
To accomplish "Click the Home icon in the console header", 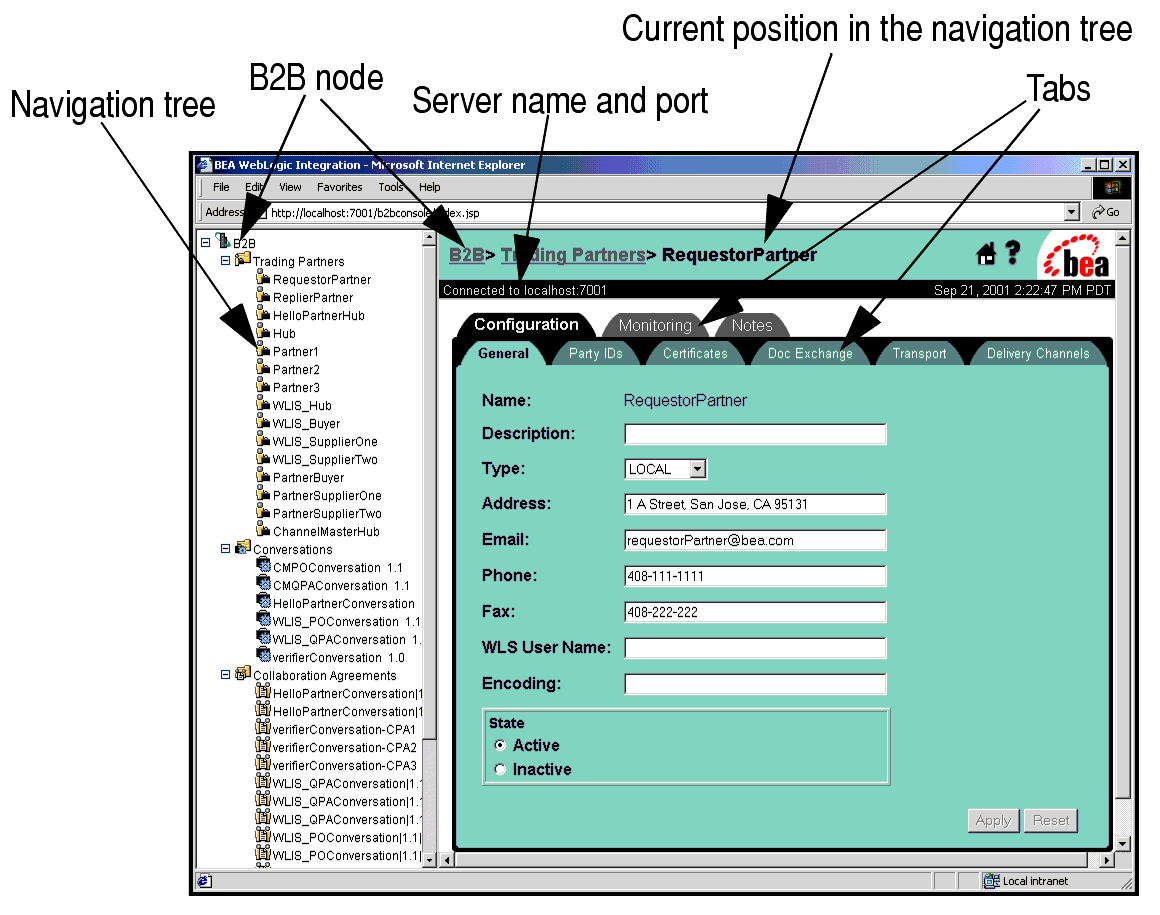I will tap(986, 254).
